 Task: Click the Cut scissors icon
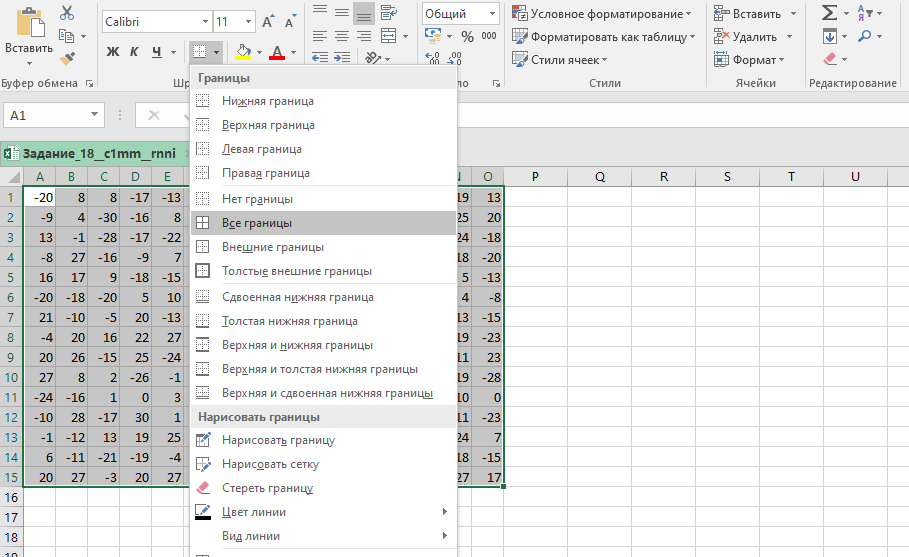tap(67, 13)
